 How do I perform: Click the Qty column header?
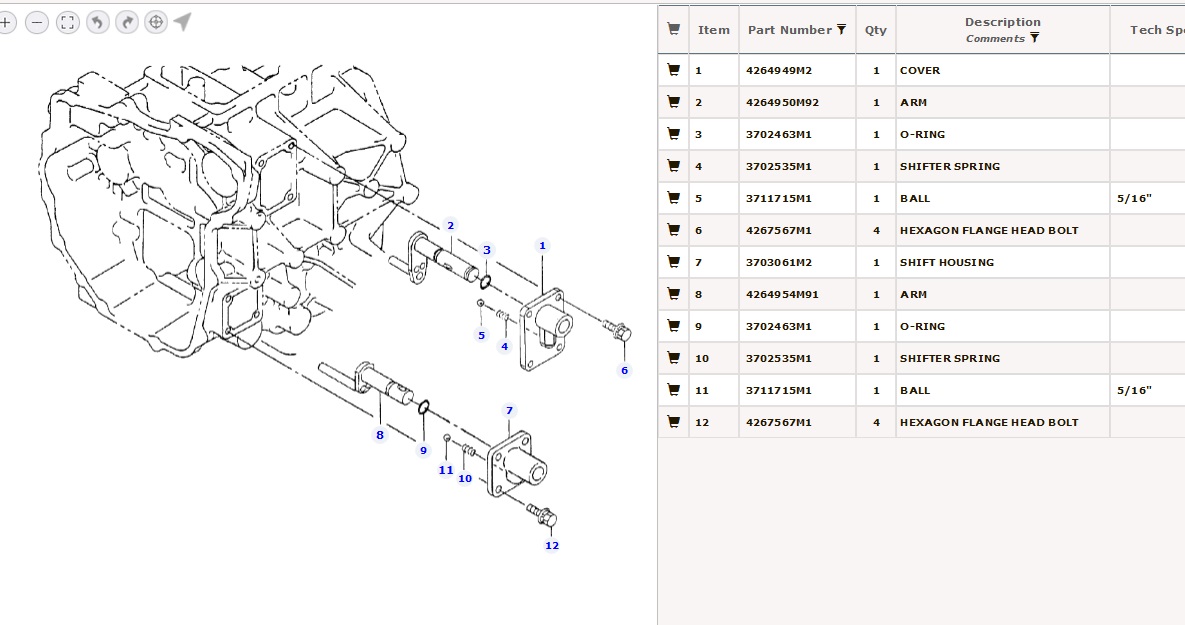(x=875, y=30)
